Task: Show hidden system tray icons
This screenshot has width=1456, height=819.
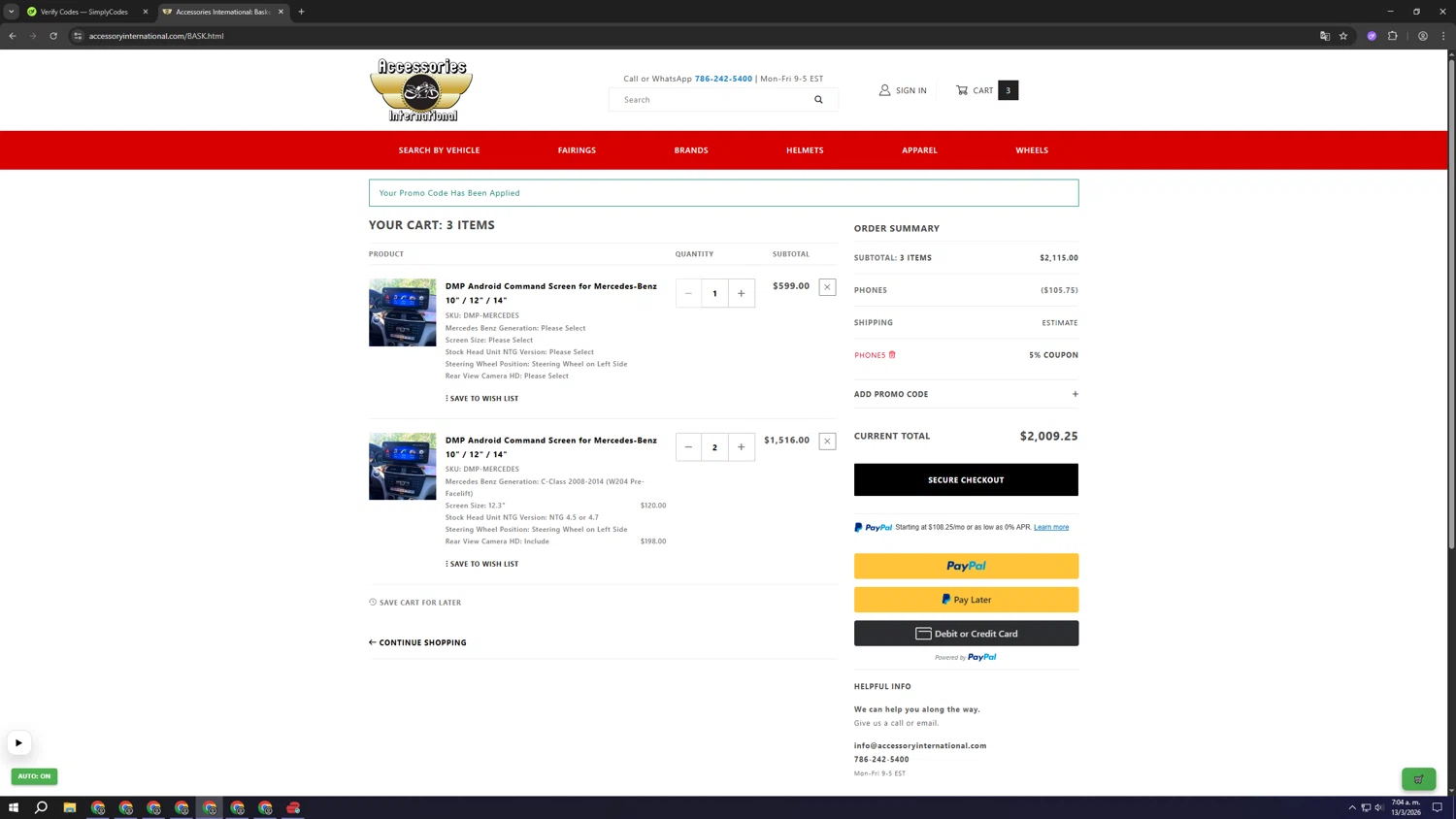Action: click(1352, 807)
